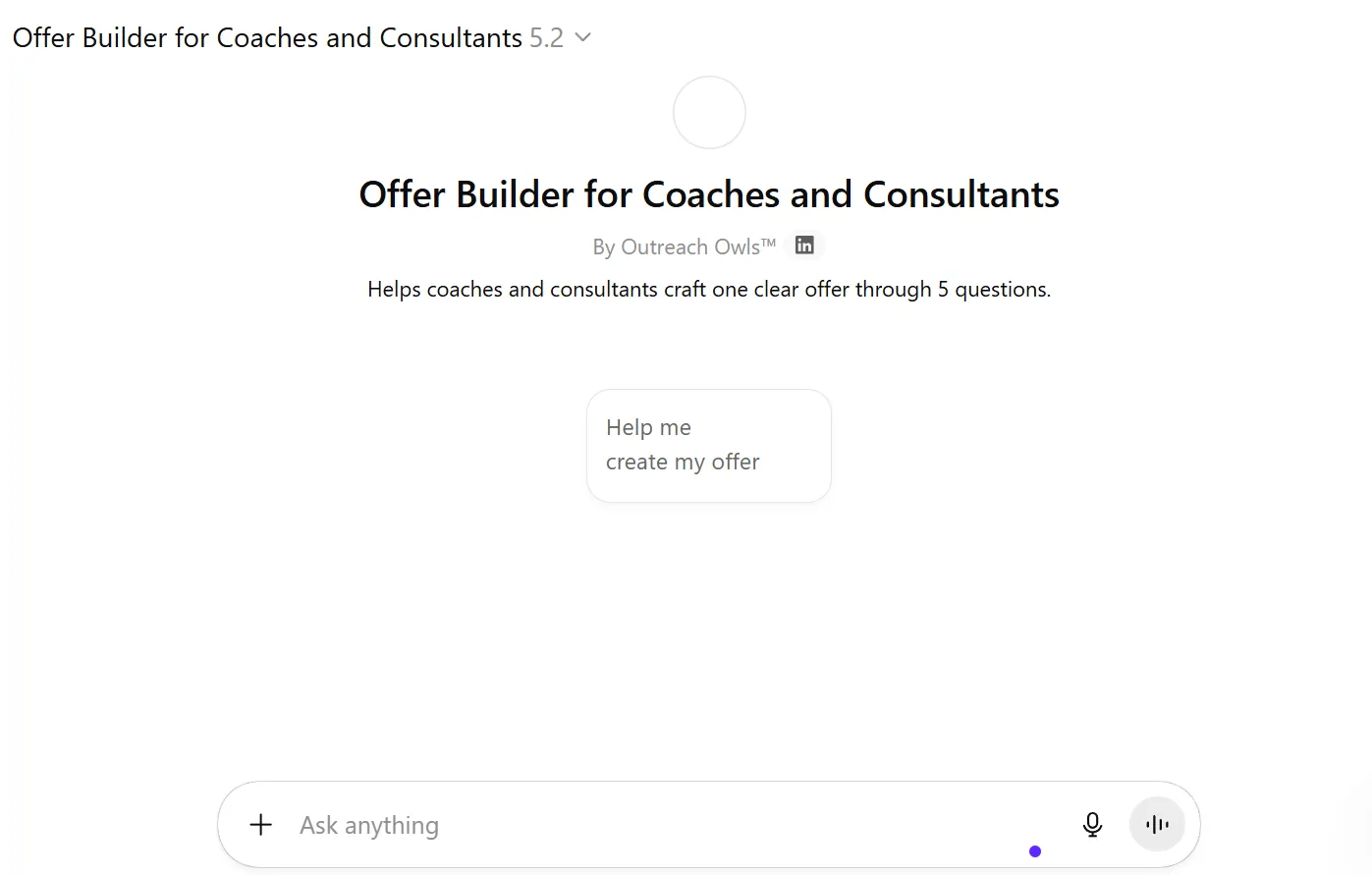Screen dimensions: 1372x875
Task: Click the circular GPT avatar image
Action: pyautogui.click(x=709, y=113)
